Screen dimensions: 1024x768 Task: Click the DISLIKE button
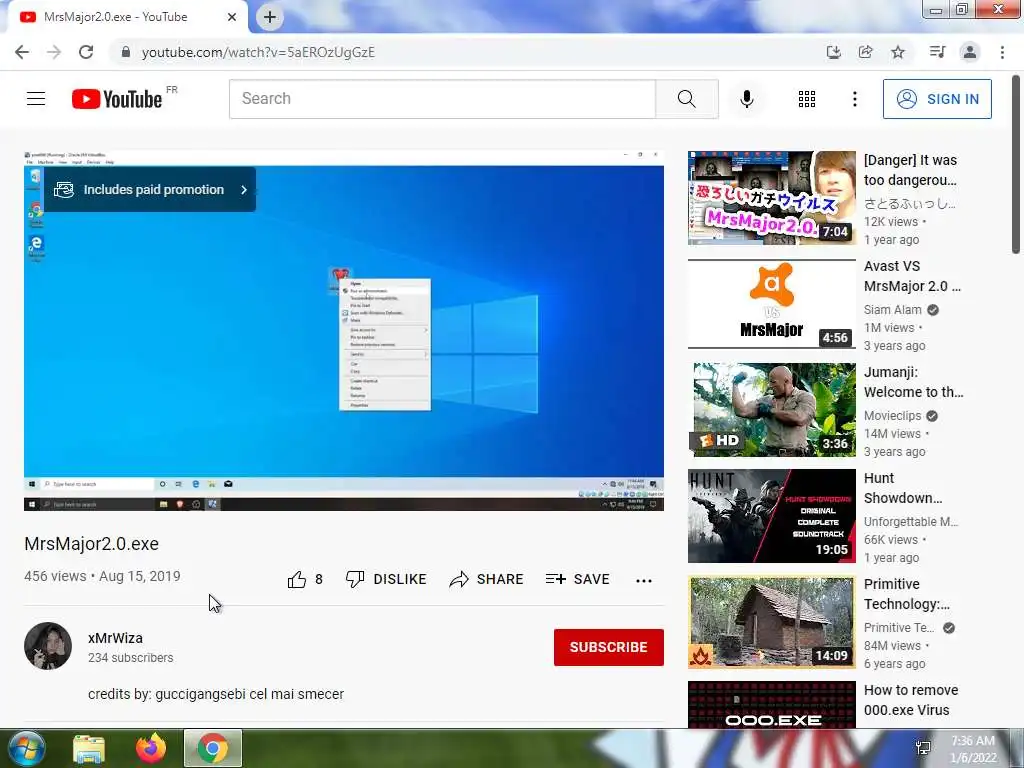[386, 579]
